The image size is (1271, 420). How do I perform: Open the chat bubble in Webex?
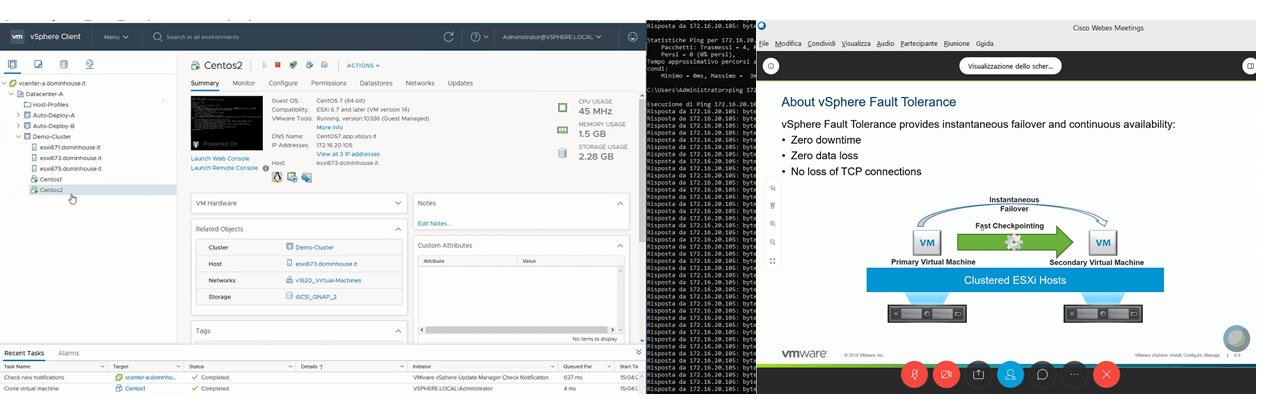pos(1042,374)
